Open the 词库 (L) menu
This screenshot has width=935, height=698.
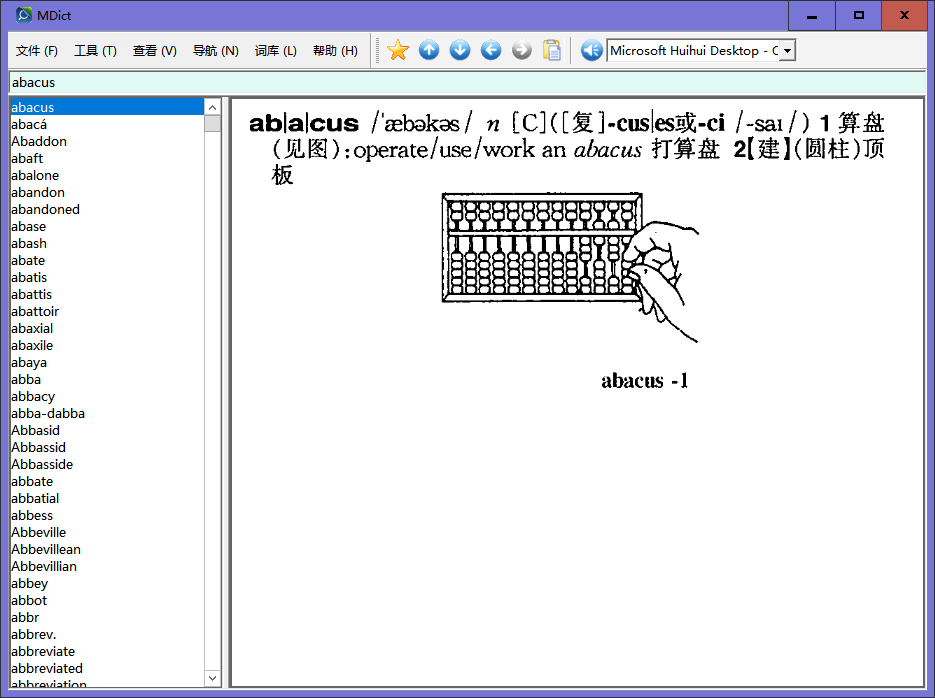275,51
